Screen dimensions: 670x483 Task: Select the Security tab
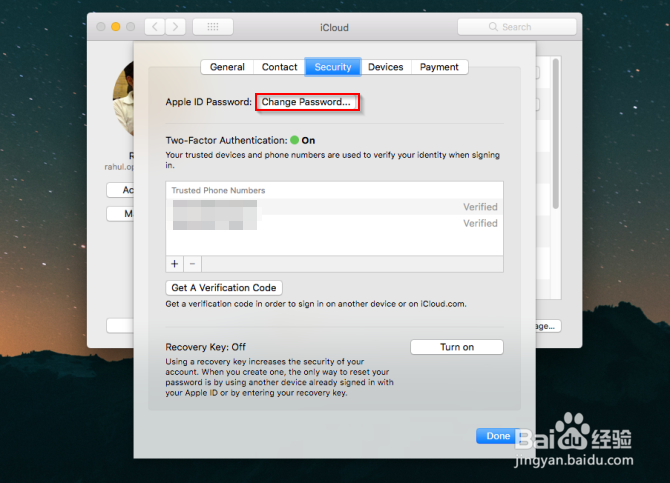[333, 67]
